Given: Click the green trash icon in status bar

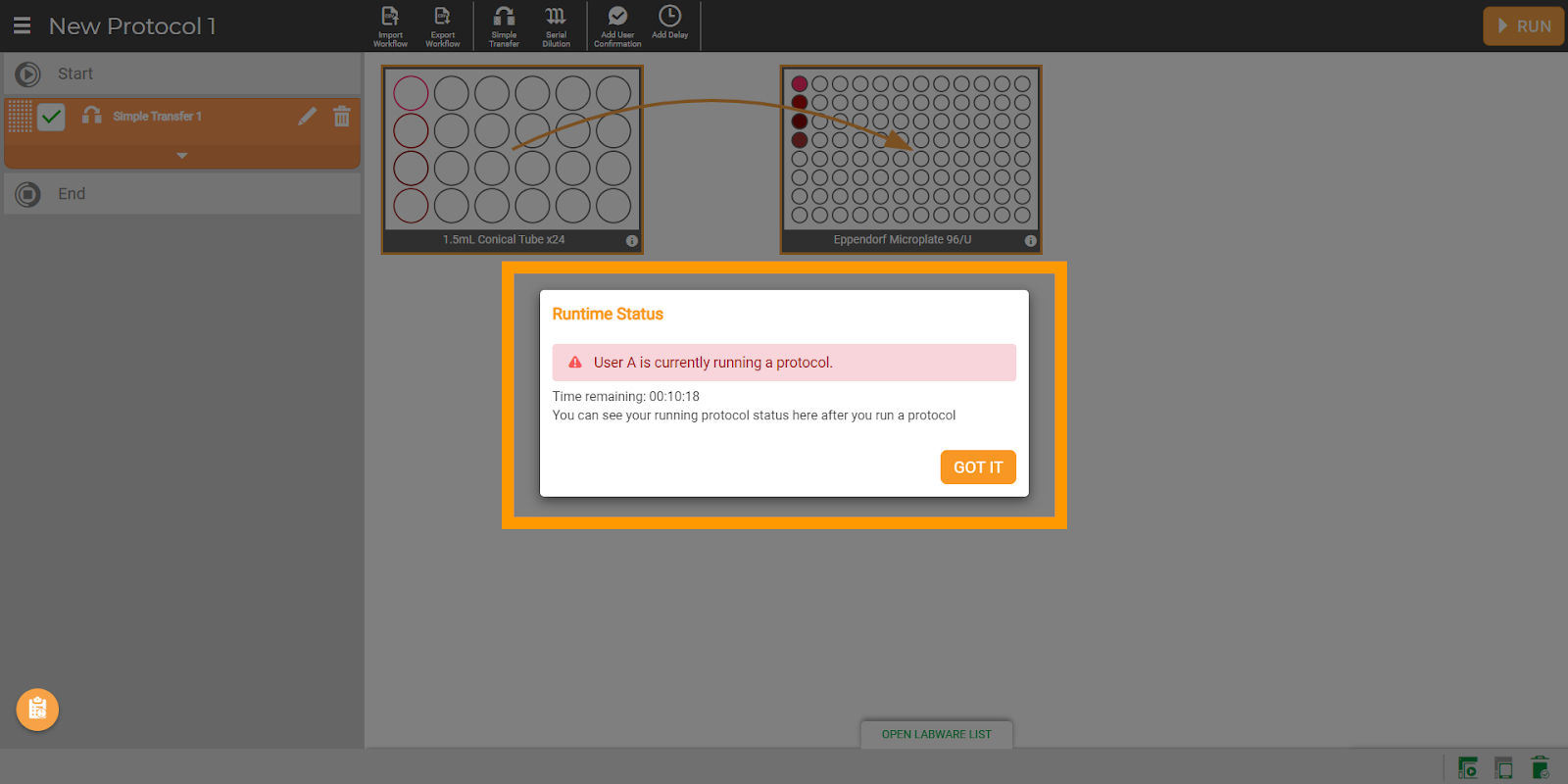Looking at the screenshot, I should click(x=1540, y=767).
